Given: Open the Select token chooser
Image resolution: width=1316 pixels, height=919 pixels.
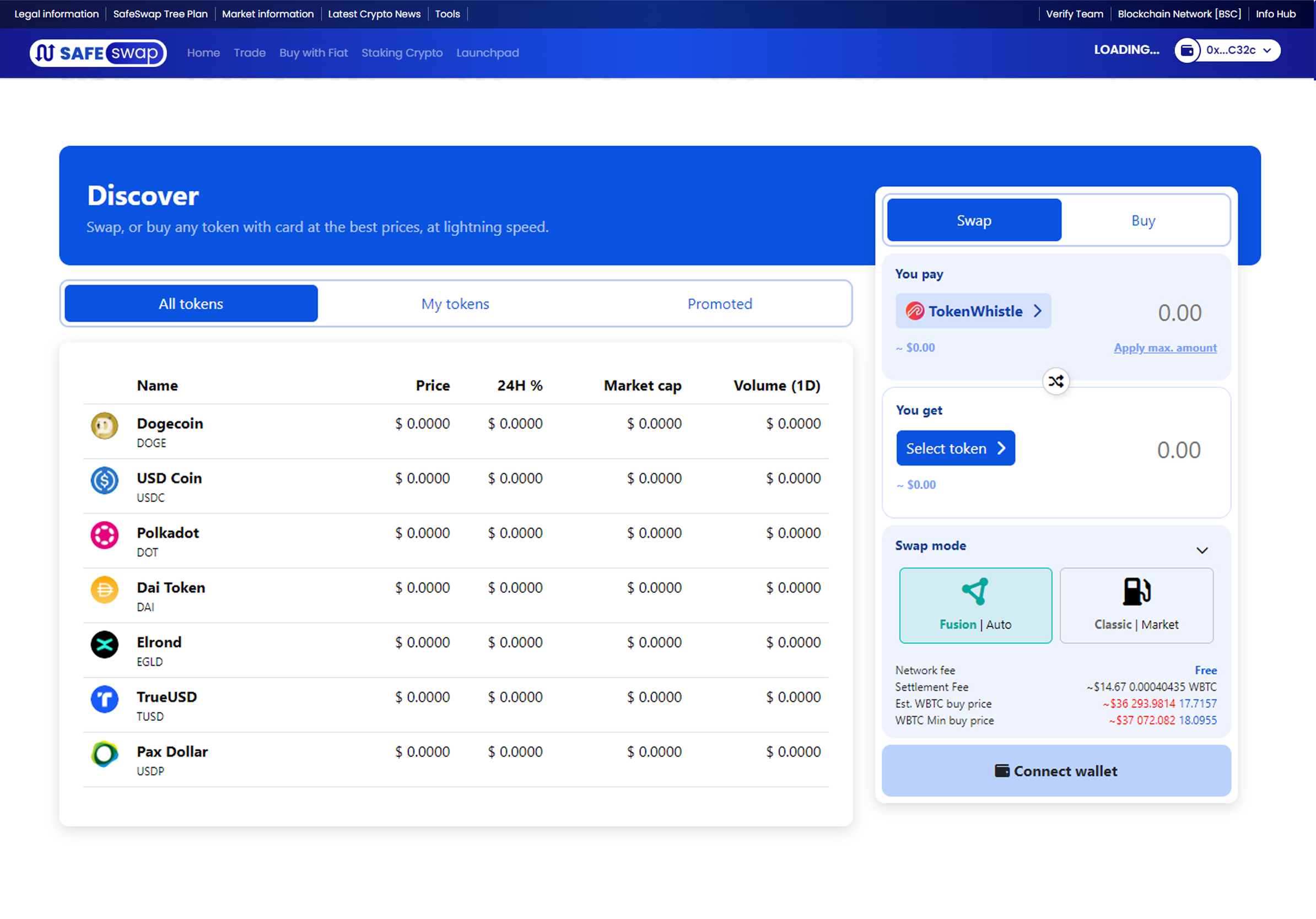Looking at the screenshot, I should [x=956, y=448].
